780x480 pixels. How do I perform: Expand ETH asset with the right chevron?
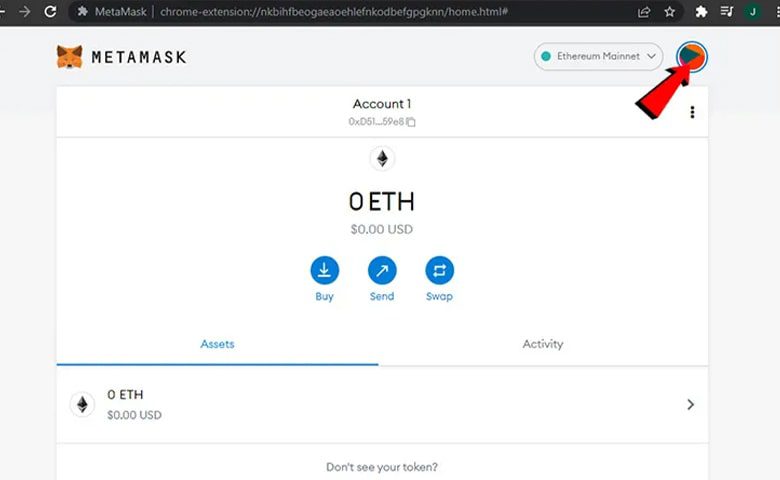pos(690,404)
